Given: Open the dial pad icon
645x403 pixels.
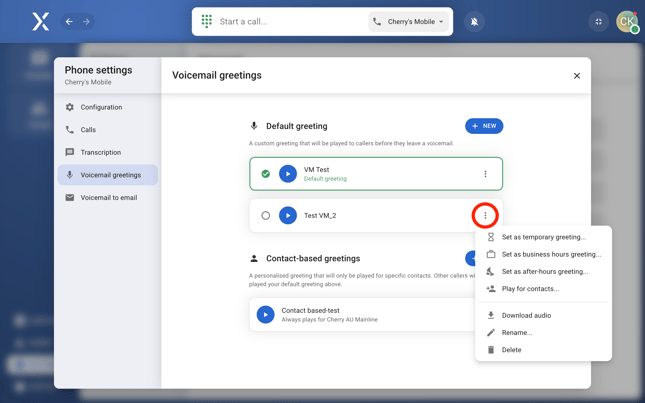Looking at the screenshot, I should pos(207,21).
